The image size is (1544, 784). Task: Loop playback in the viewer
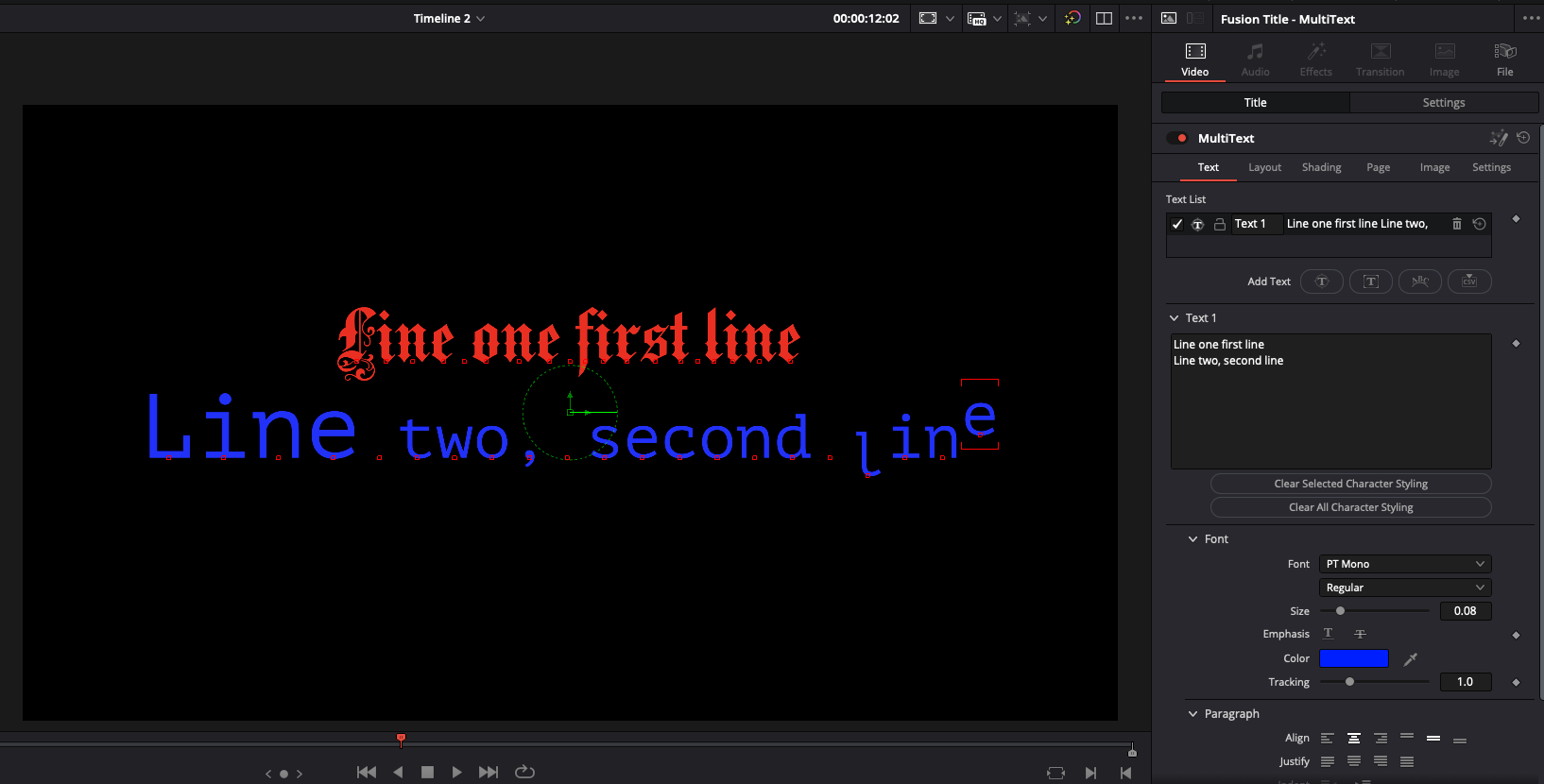pyautogui.click(x=524, y=772)
